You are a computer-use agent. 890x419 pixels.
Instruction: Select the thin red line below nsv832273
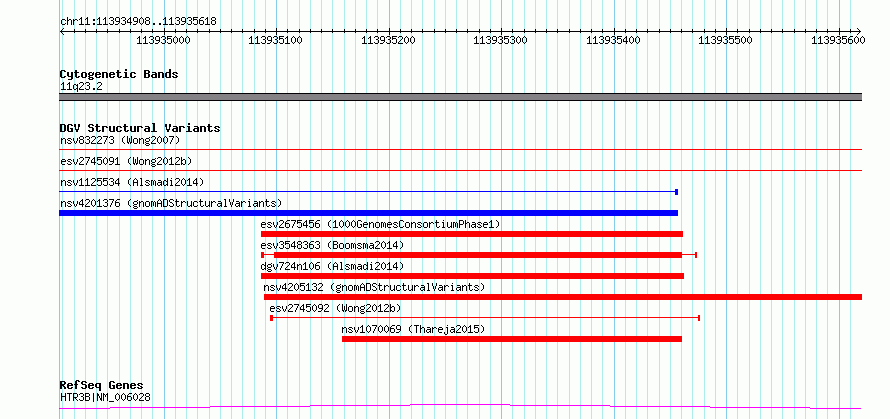[460, 150]
